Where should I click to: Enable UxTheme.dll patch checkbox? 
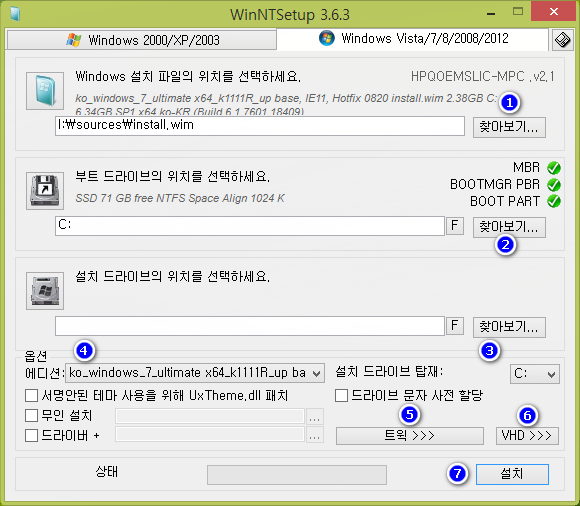click(31, 395)
